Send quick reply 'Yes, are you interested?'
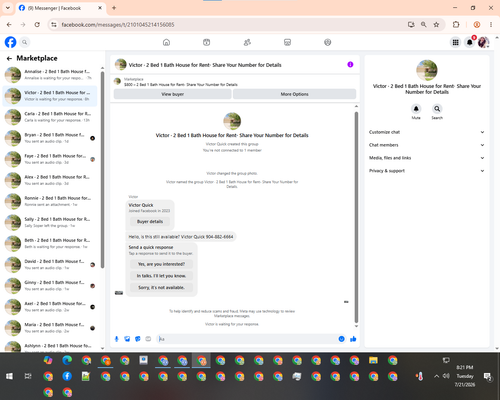This screenshot has height=400, width=500. click(161, 264)
